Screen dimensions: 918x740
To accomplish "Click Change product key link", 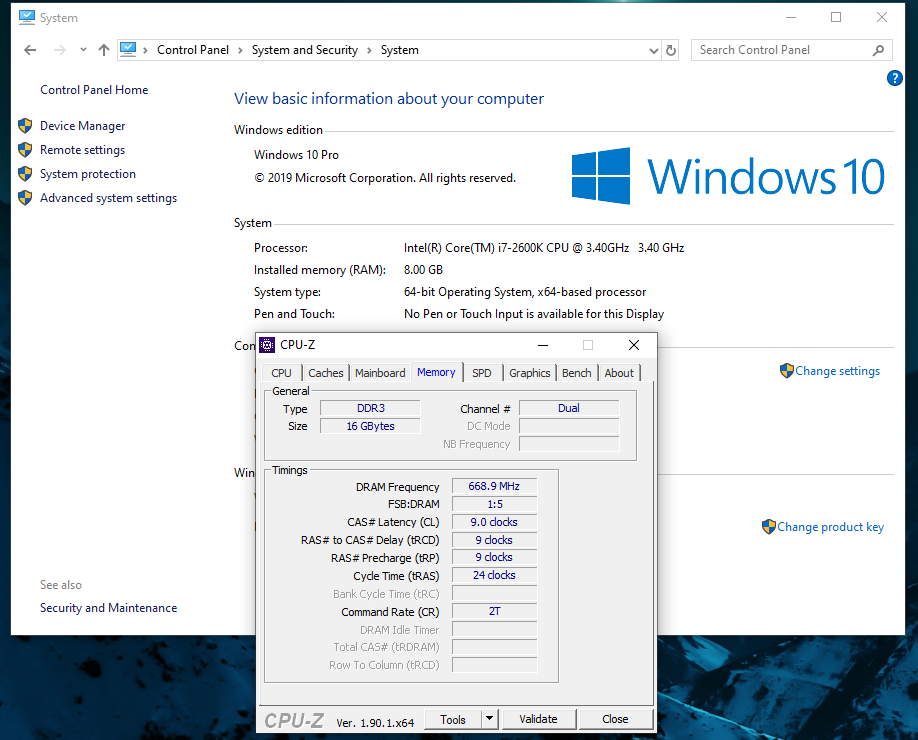I will tap(830, 527).
